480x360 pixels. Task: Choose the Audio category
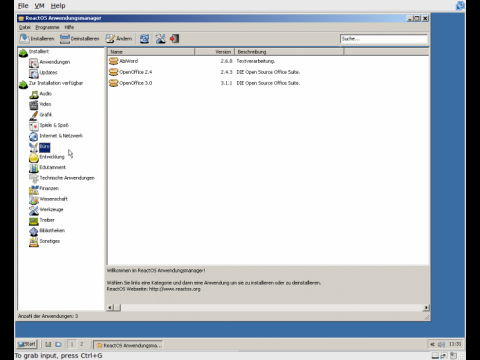45,94
